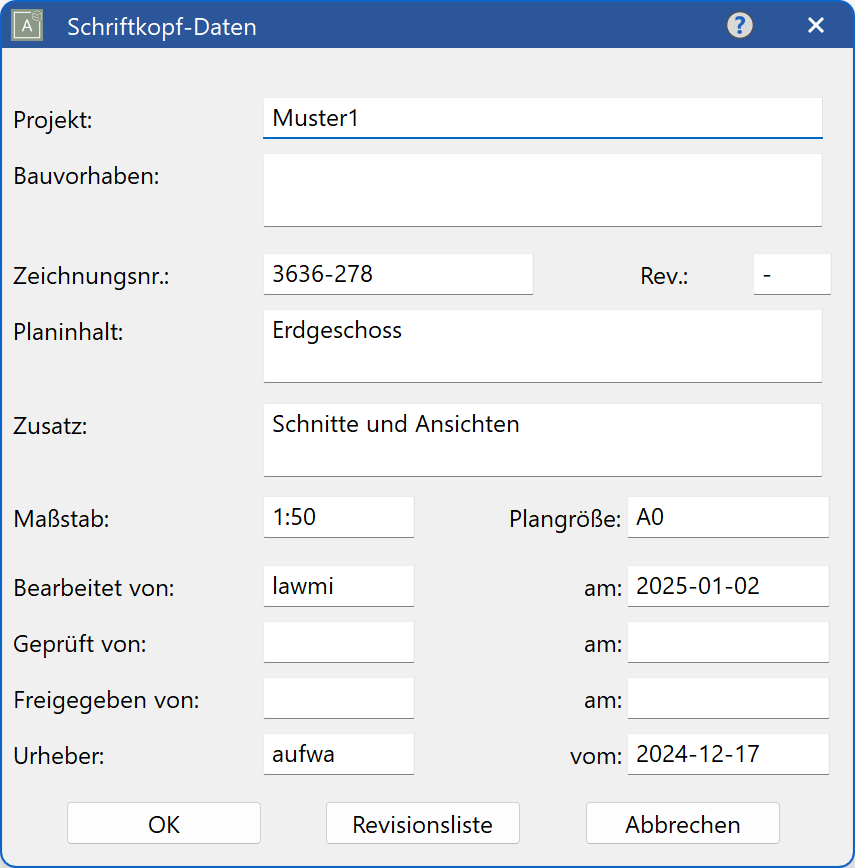
Task: Open the Revisionsliste
Action: 422,824
